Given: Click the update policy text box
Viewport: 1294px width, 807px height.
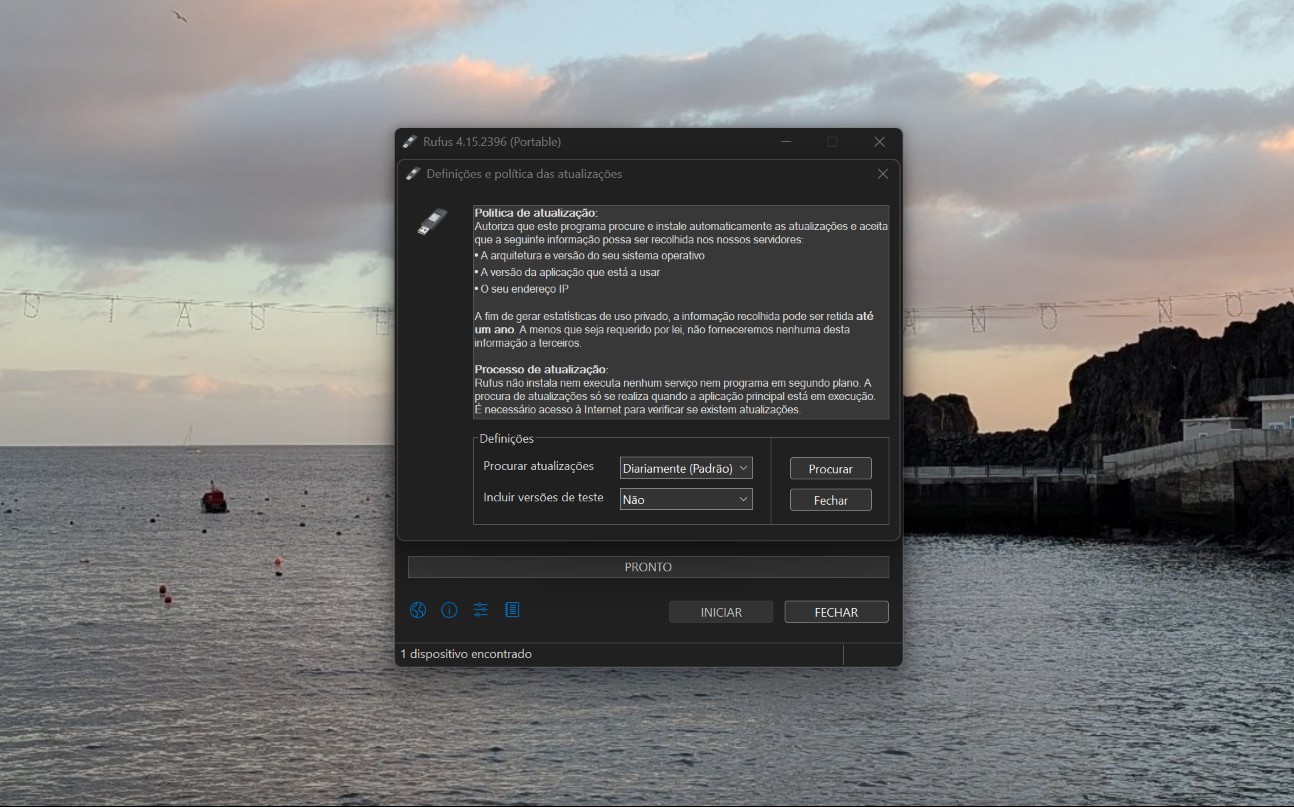Looking at the screenshot, I should pyautogui.click(x=681, y=312).
